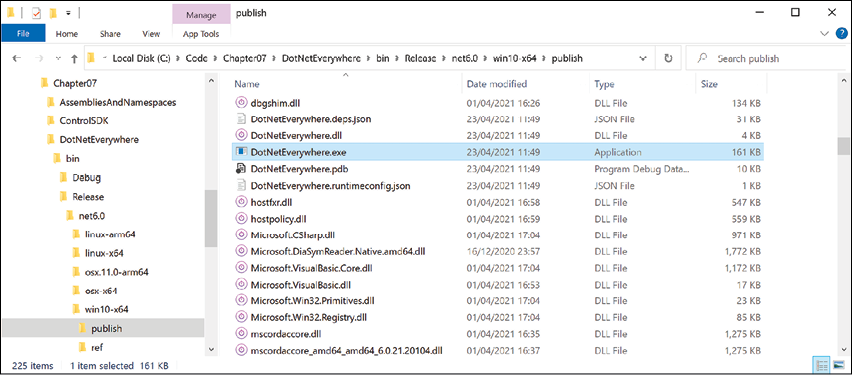
Task: Navigate to Local Disk (C:) in address bar
Action: [x=141, y=58]
